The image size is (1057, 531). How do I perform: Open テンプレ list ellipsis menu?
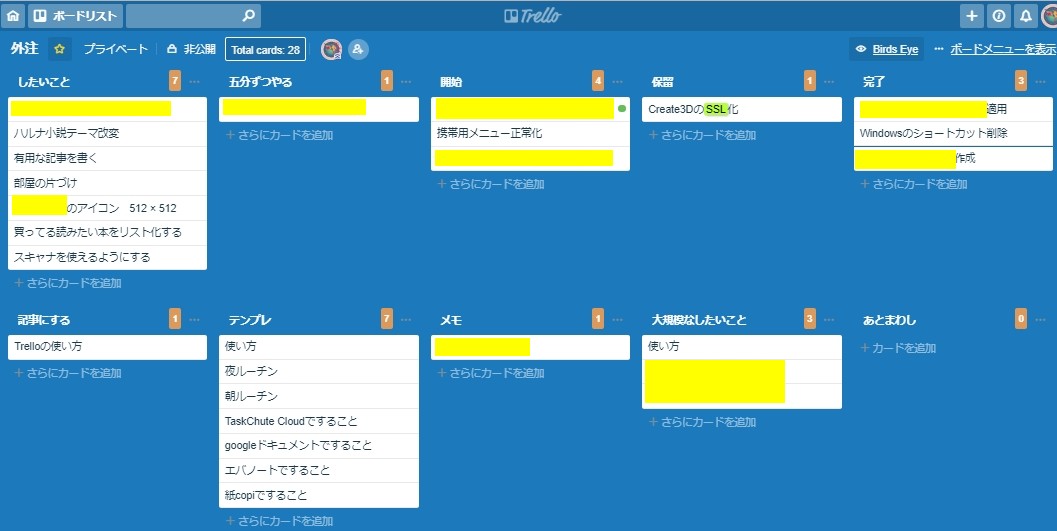point(406,319)
